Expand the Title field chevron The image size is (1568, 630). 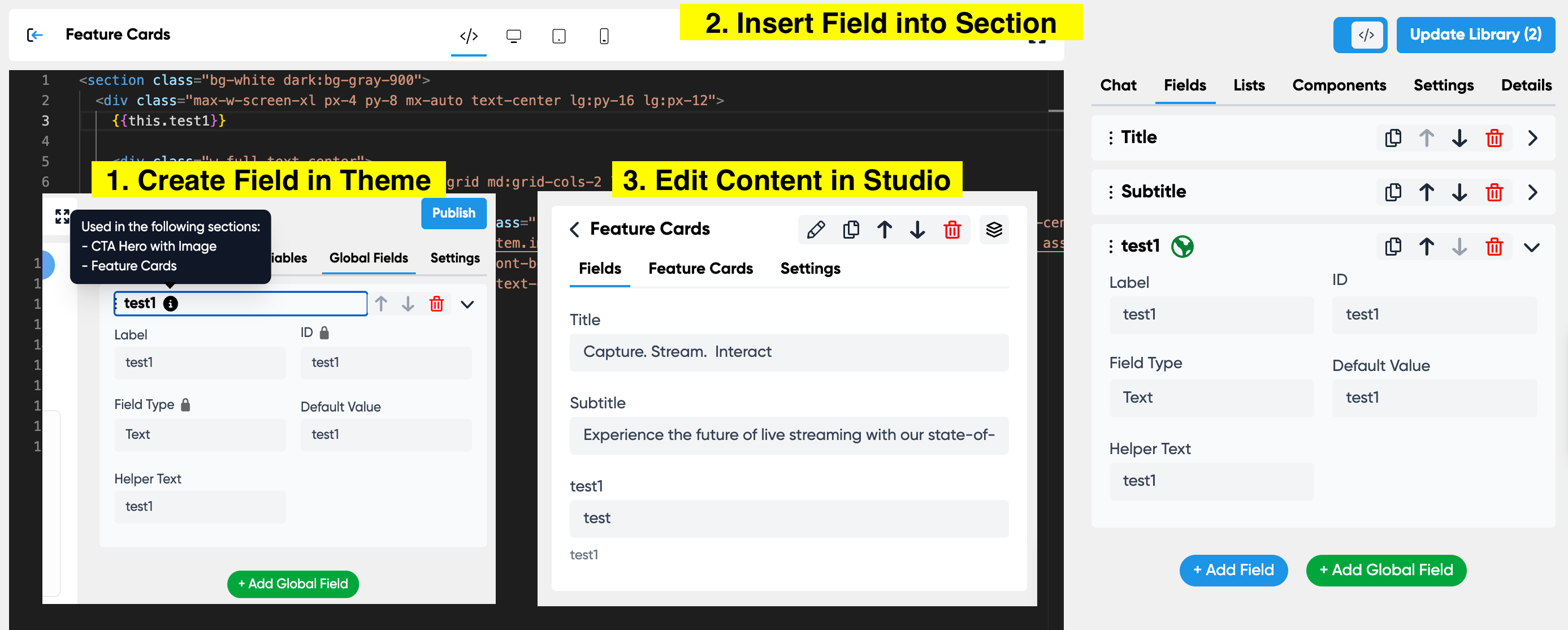[1532, 139]
